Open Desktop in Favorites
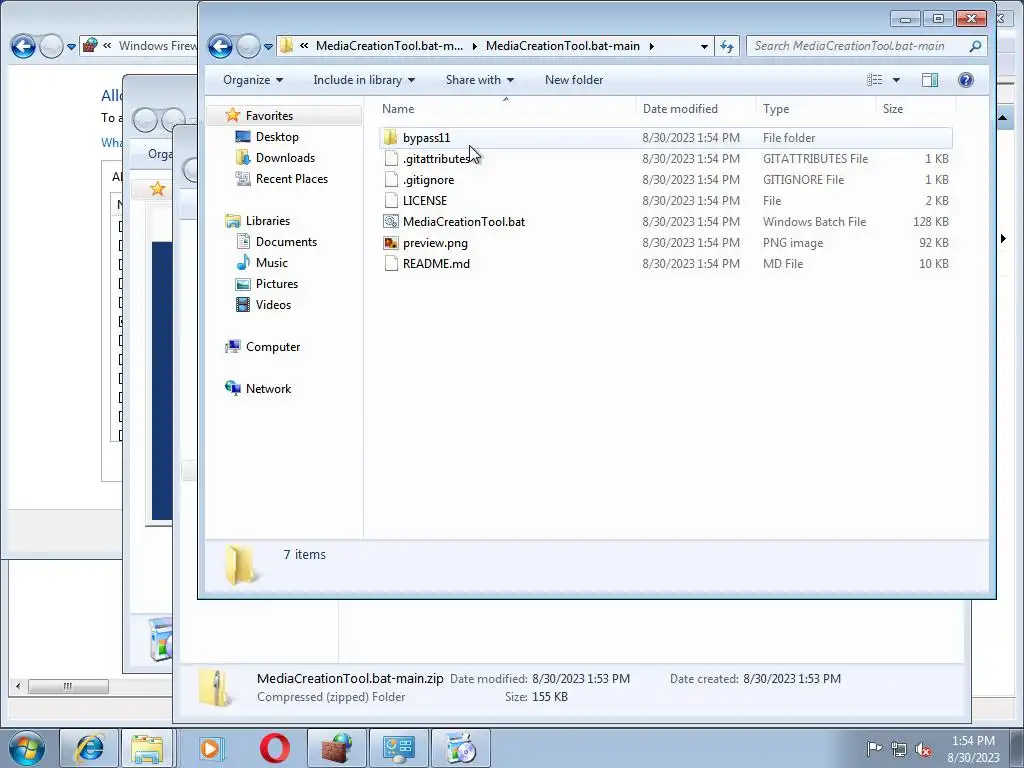 (277, 136)
